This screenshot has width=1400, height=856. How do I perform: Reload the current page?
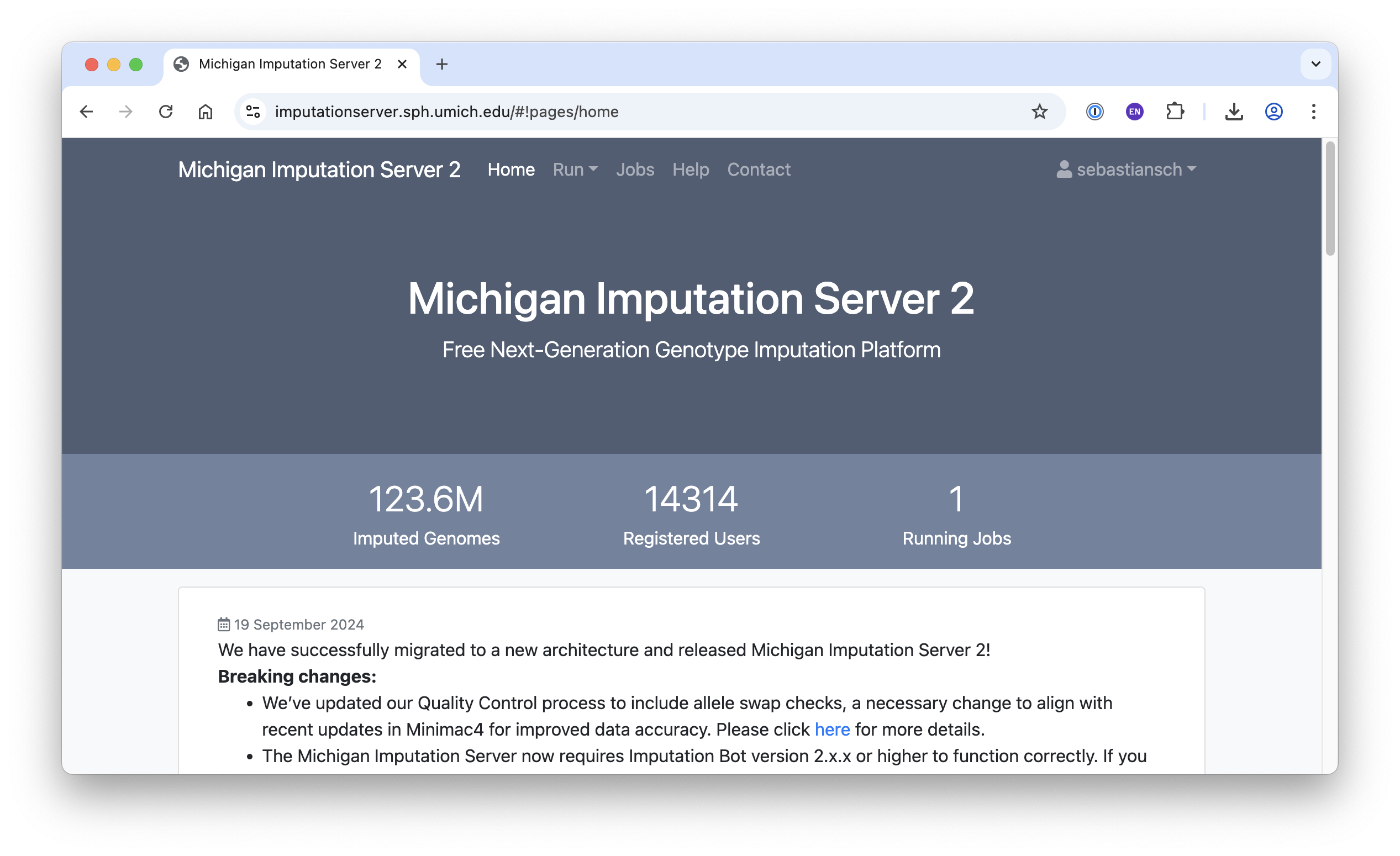[x=165, y=112]
